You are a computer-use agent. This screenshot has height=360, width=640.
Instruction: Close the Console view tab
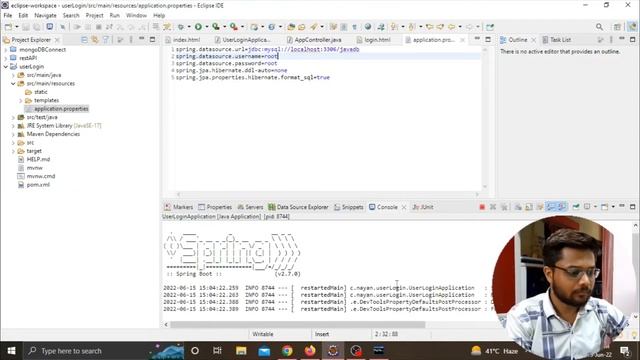point(404,207)
